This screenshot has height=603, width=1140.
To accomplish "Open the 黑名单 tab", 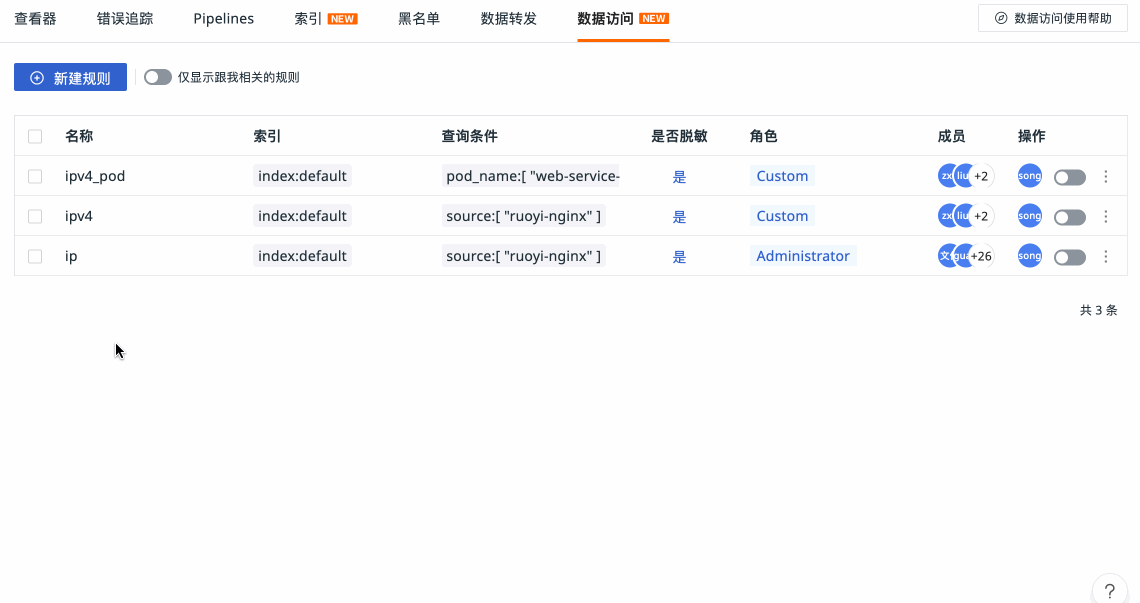I will 419,19.
